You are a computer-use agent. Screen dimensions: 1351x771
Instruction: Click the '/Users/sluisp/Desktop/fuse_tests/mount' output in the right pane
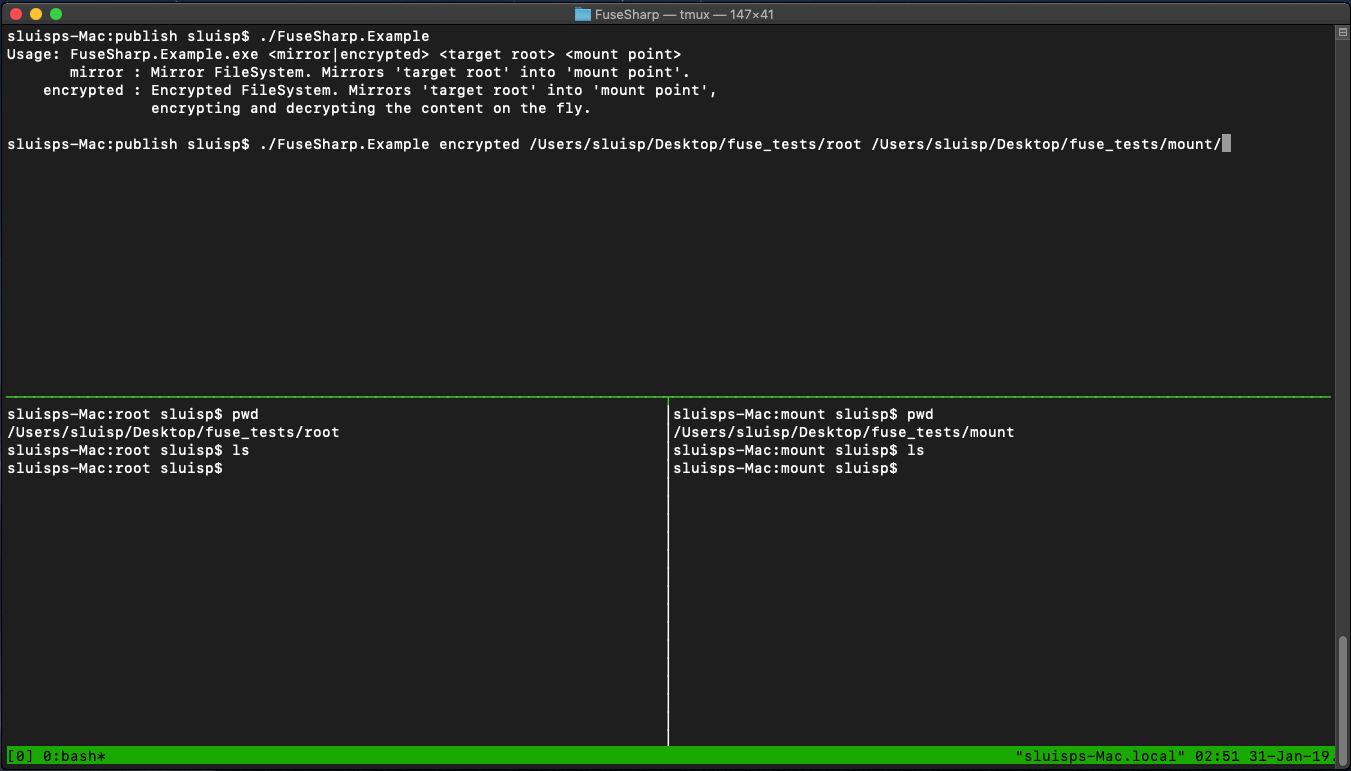coord(844,432)
